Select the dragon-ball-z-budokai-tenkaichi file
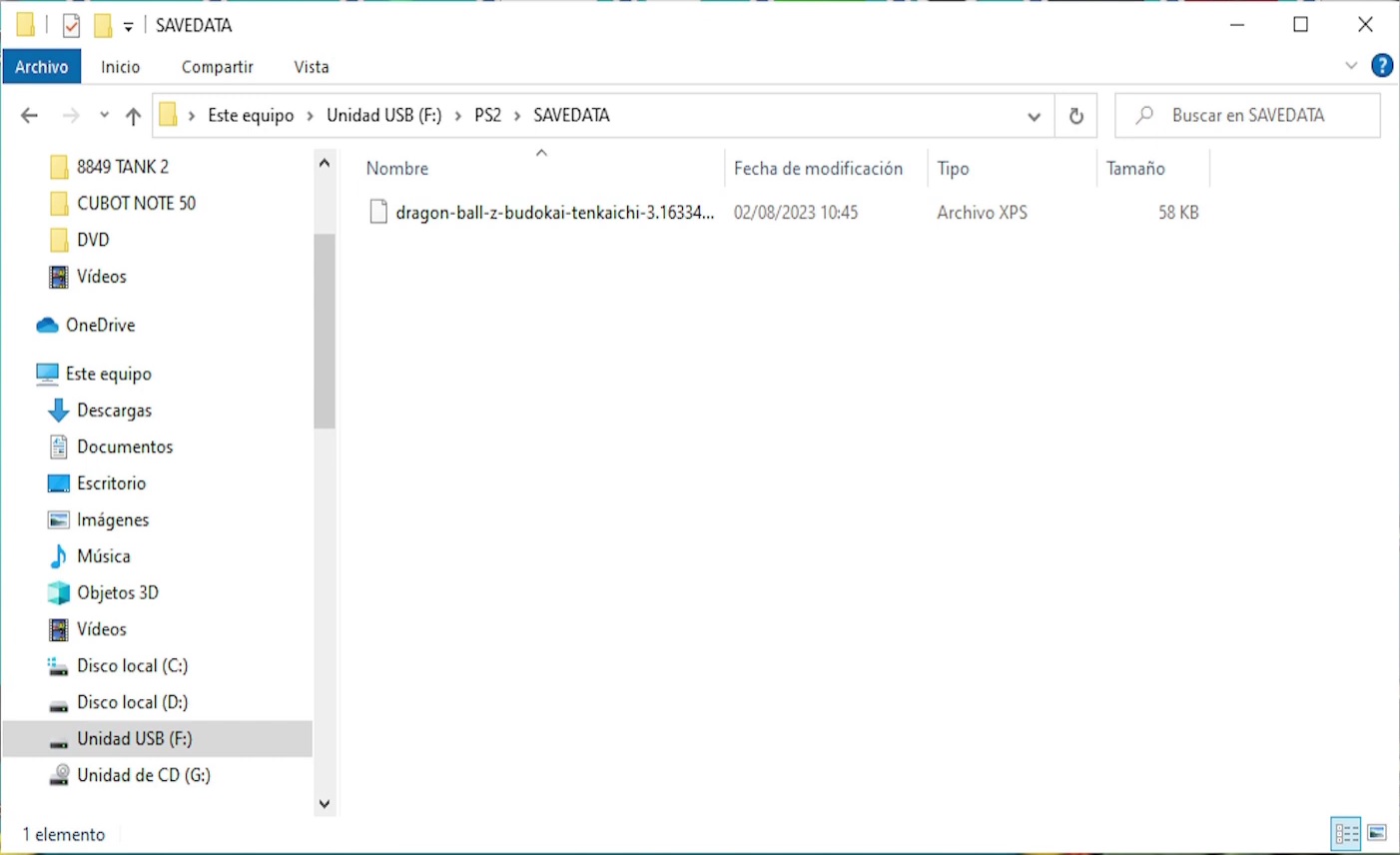 tap(553, 212)
